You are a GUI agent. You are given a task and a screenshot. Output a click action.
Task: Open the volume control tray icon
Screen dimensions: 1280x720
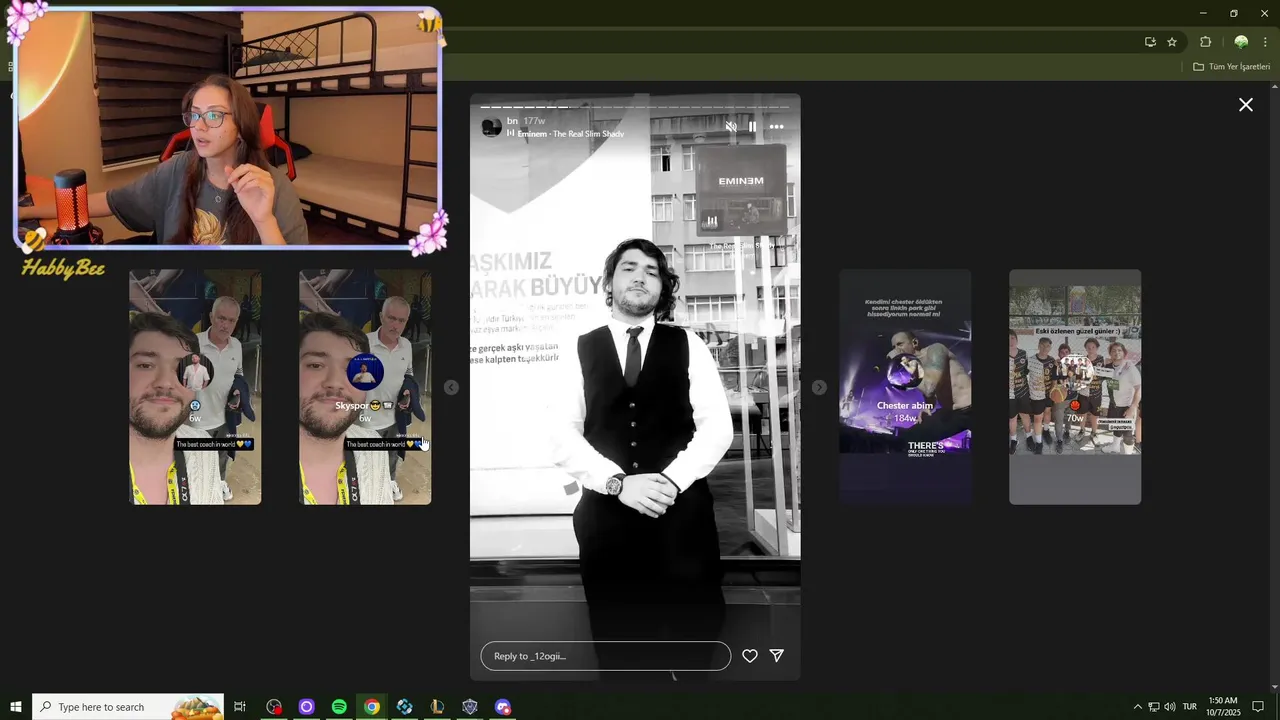pyautogui.click(x=1170, y=707)
